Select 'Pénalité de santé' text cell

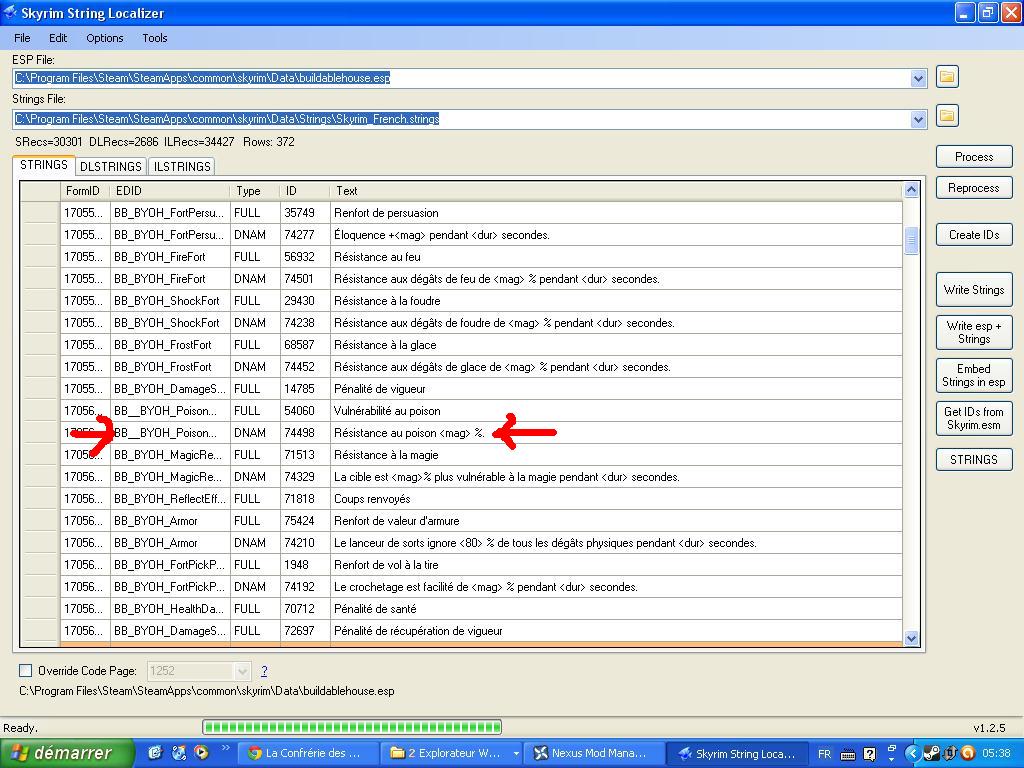click(616, 609)
